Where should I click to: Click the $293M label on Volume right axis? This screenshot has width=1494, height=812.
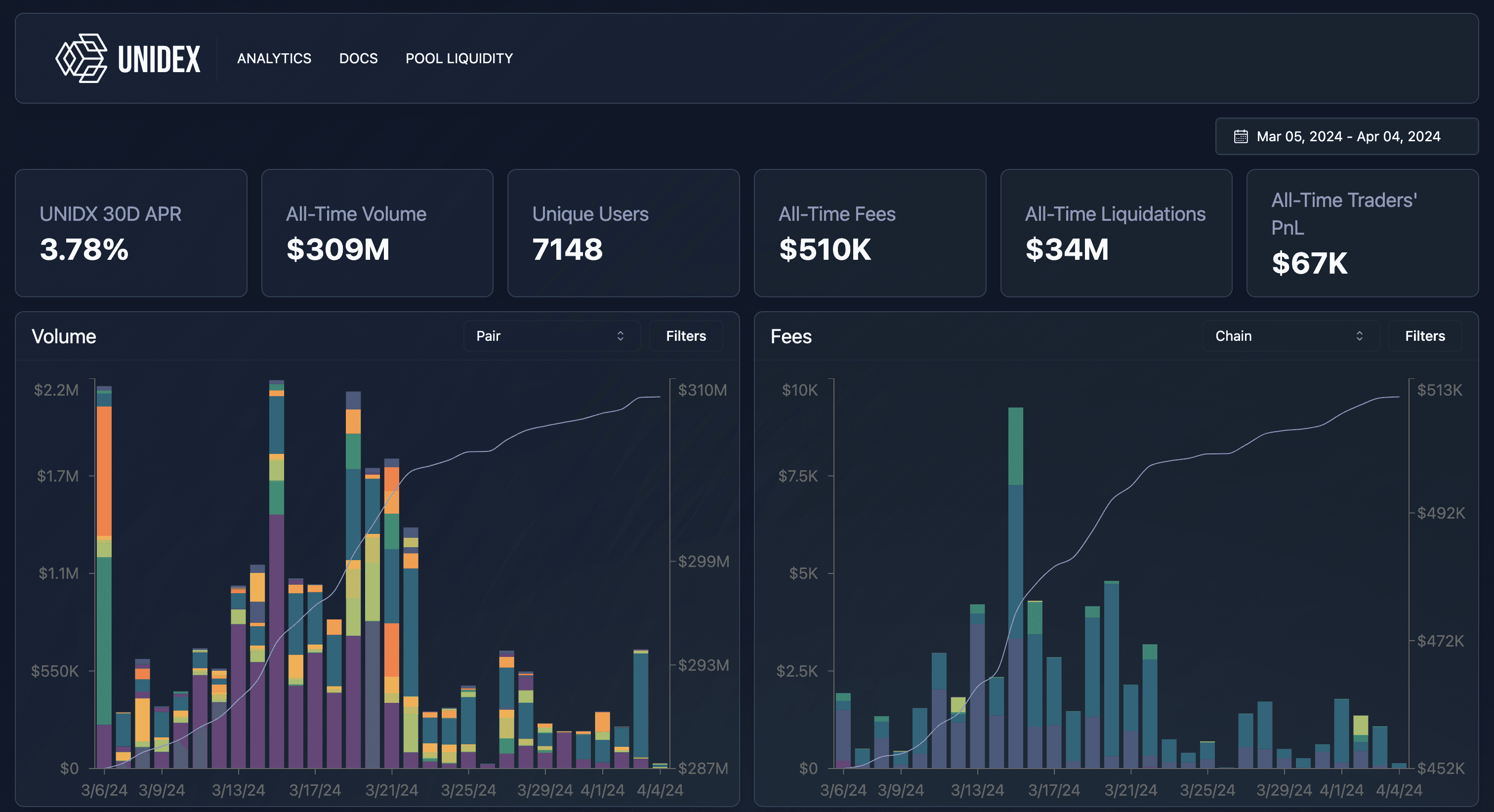click(x=704, y=665)
